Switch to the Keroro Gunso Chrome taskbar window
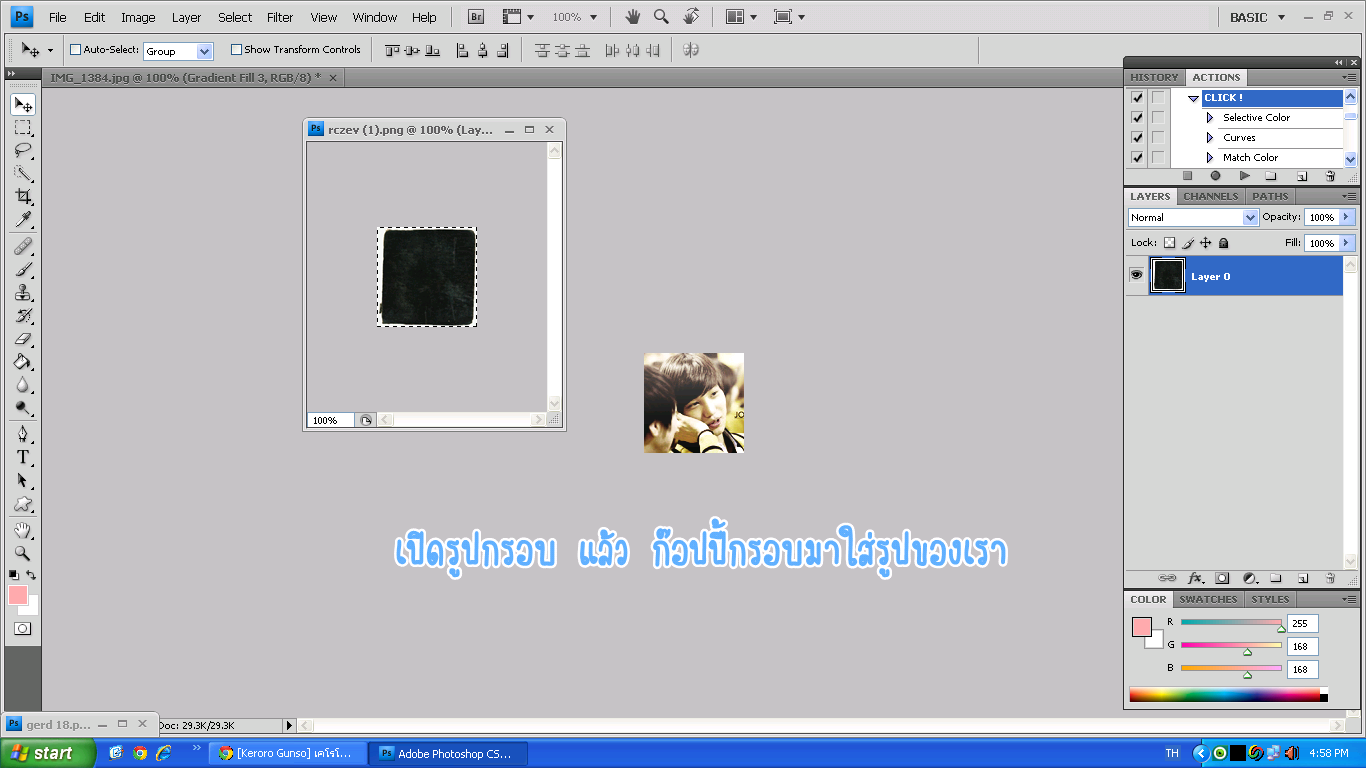Image resolution: width=1366 pixels, height=768 pixels. click(x=287, y=753)
